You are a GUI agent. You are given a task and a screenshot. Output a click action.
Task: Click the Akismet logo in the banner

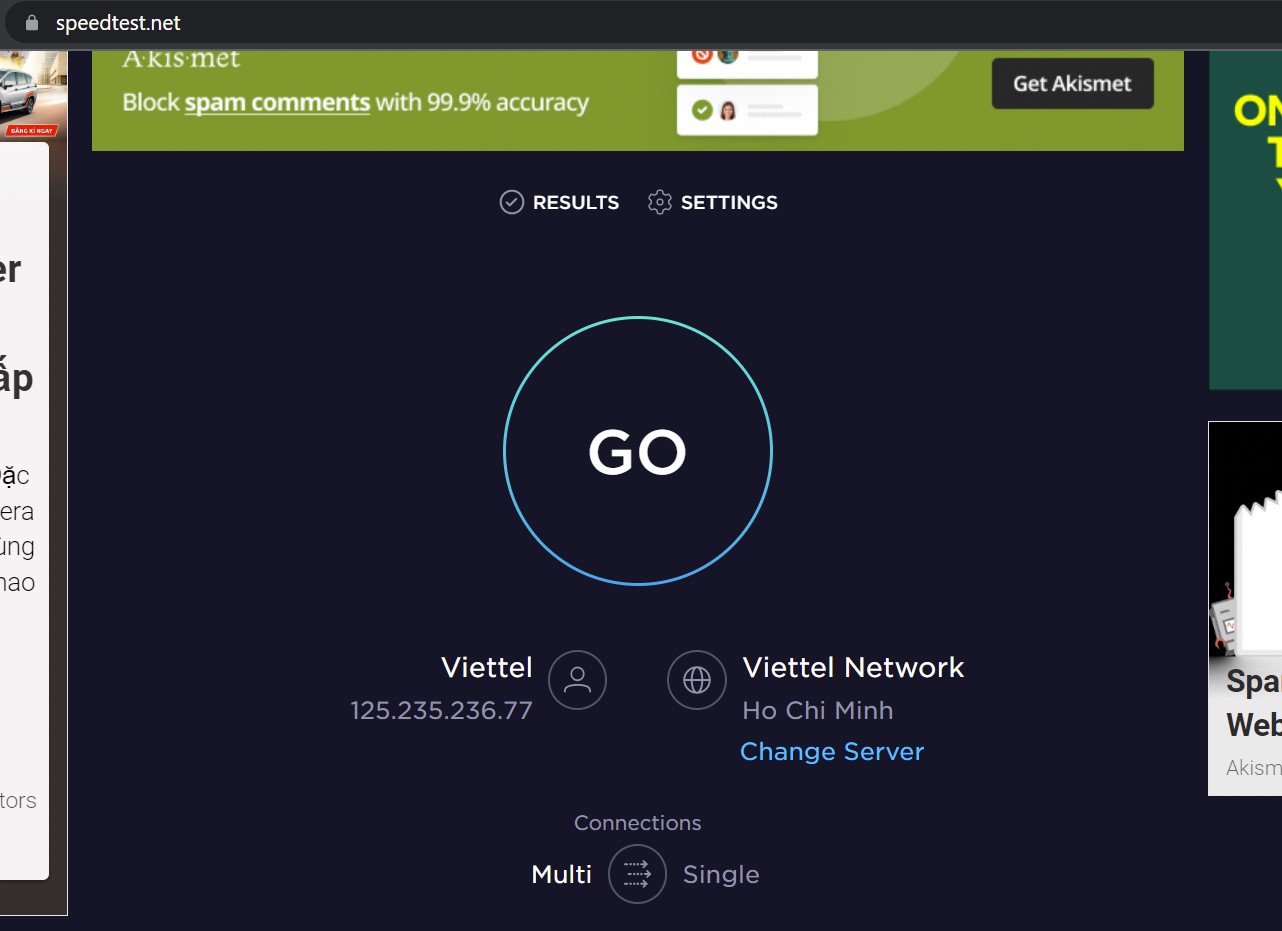click(x=181, y=58)
